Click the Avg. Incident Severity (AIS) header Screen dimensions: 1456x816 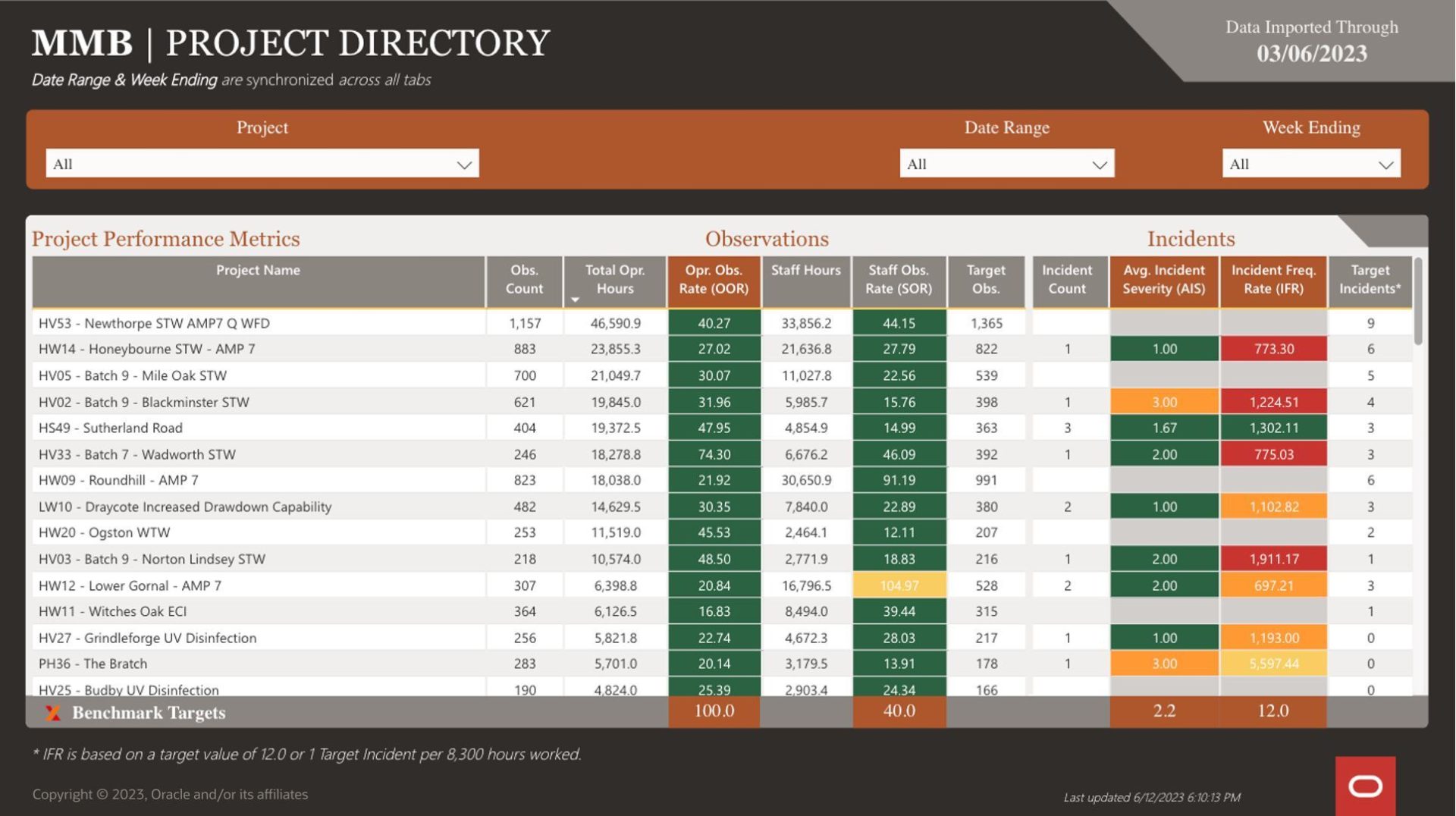pos(1164,281)
